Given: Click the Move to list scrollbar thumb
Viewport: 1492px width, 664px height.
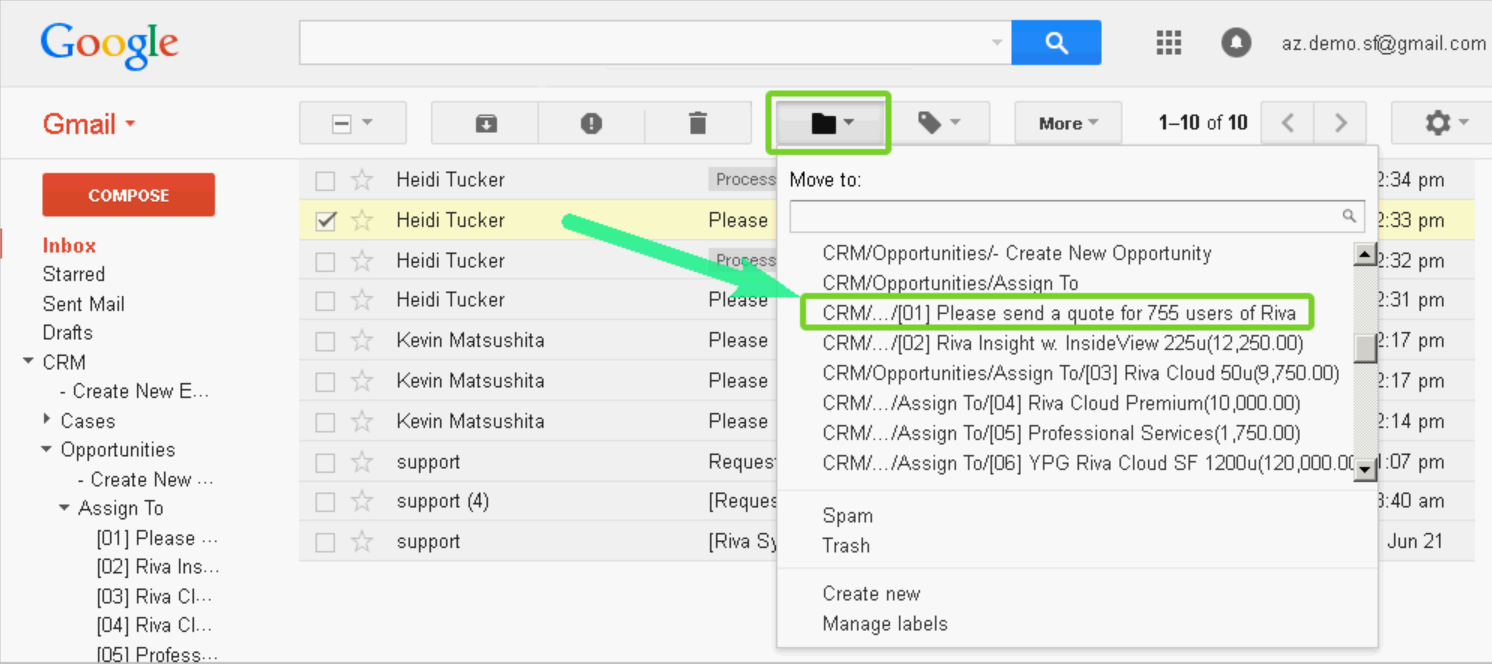Looking at the screenshot, I should [1365, 348].
